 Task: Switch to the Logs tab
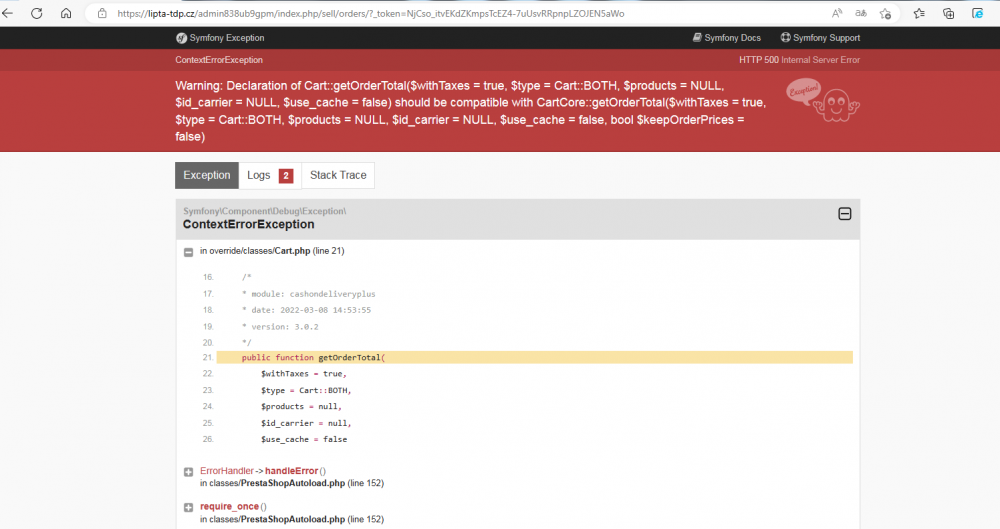270,175
